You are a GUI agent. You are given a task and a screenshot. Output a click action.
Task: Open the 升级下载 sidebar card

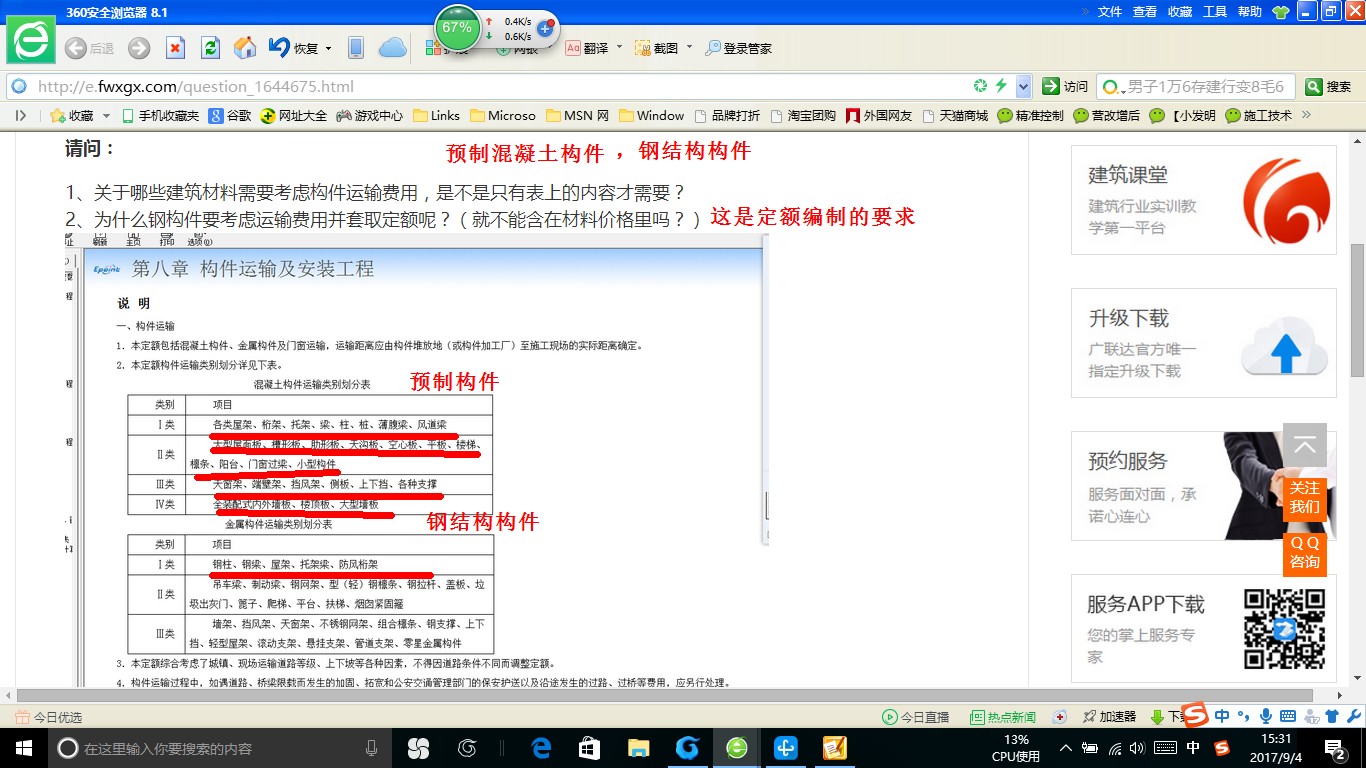click(1204, 343)
